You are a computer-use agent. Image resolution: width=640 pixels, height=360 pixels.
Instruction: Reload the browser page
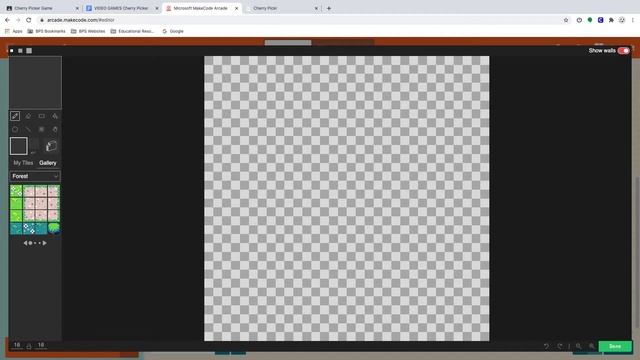click(29, 20)
